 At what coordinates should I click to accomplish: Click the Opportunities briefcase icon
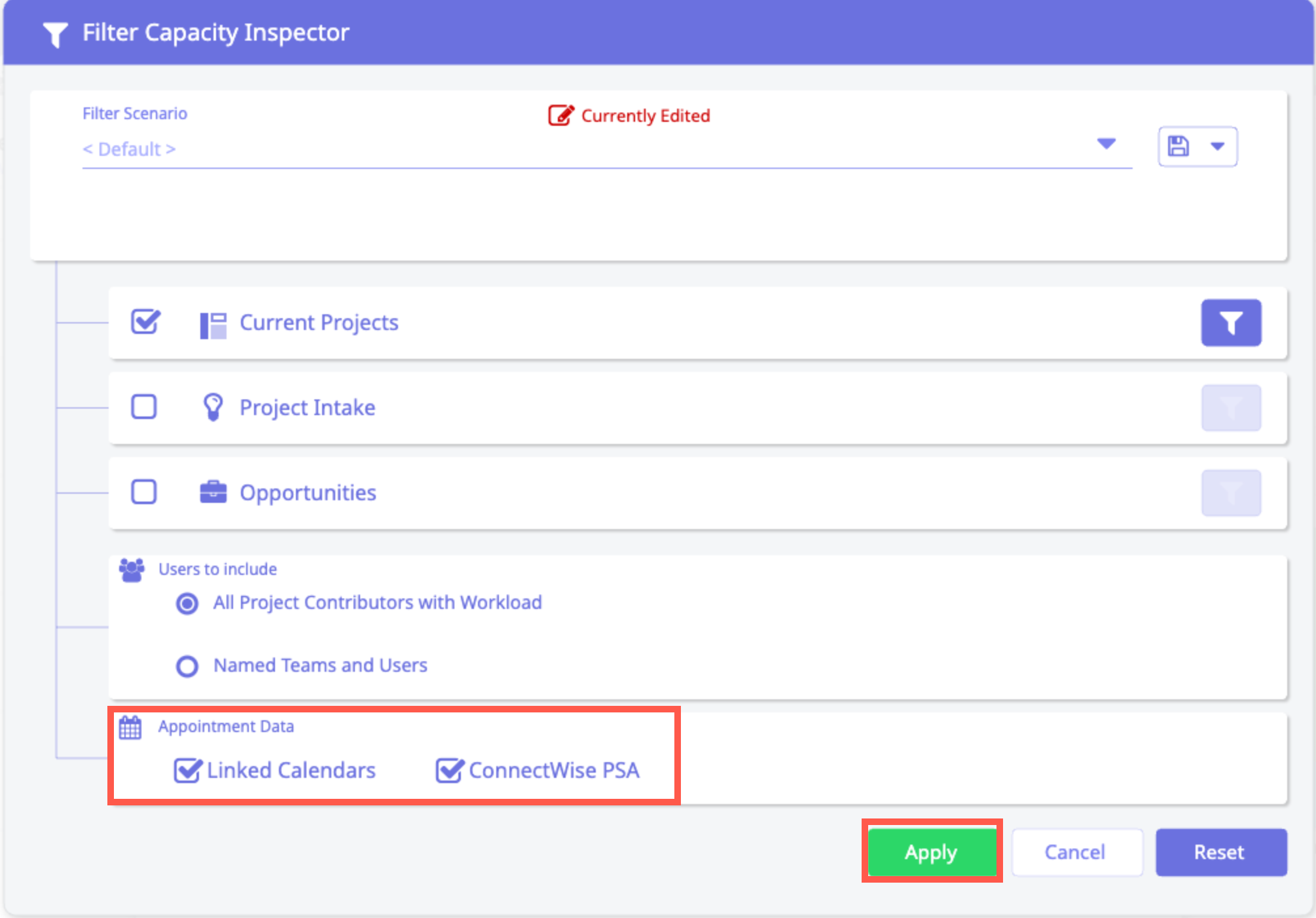pyautogui.click(x=213, y=492)
